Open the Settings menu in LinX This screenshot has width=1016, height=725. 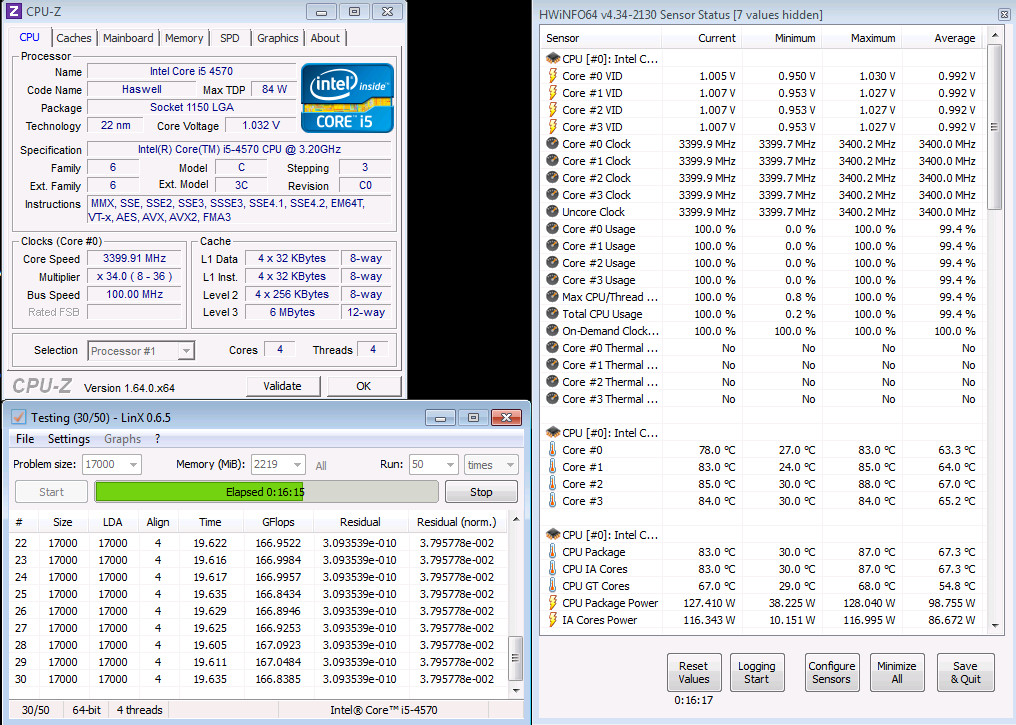point(69,439)
